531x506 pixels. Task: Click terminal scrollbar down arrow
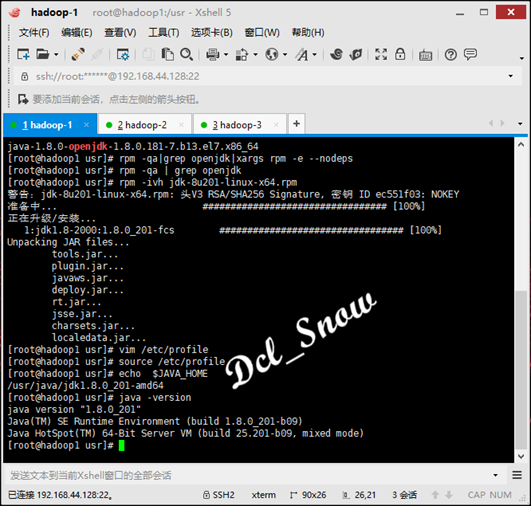(521, 456)
